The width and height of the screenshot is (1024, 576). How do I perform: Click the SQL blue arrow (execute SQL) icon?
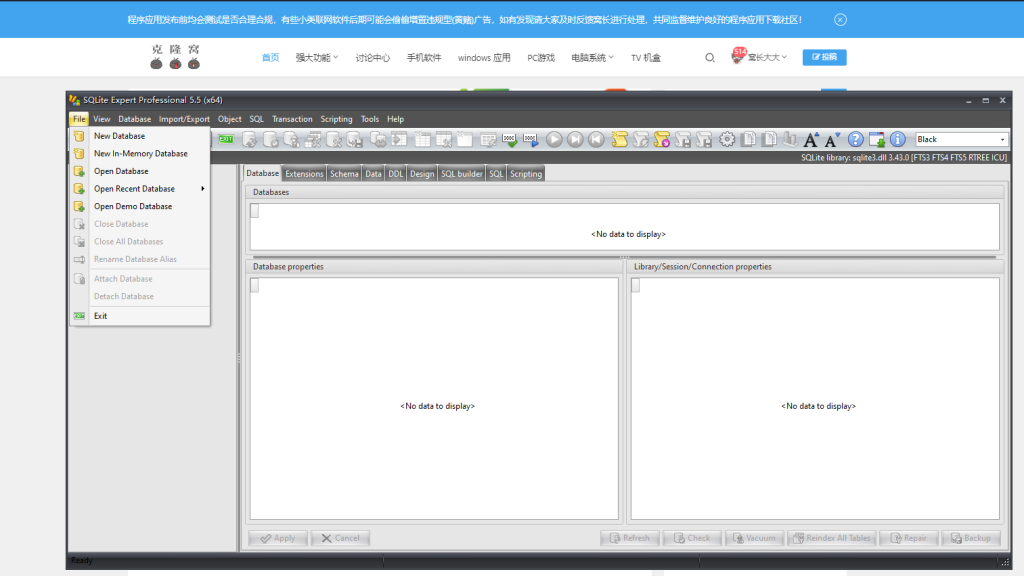click(530, 139)
